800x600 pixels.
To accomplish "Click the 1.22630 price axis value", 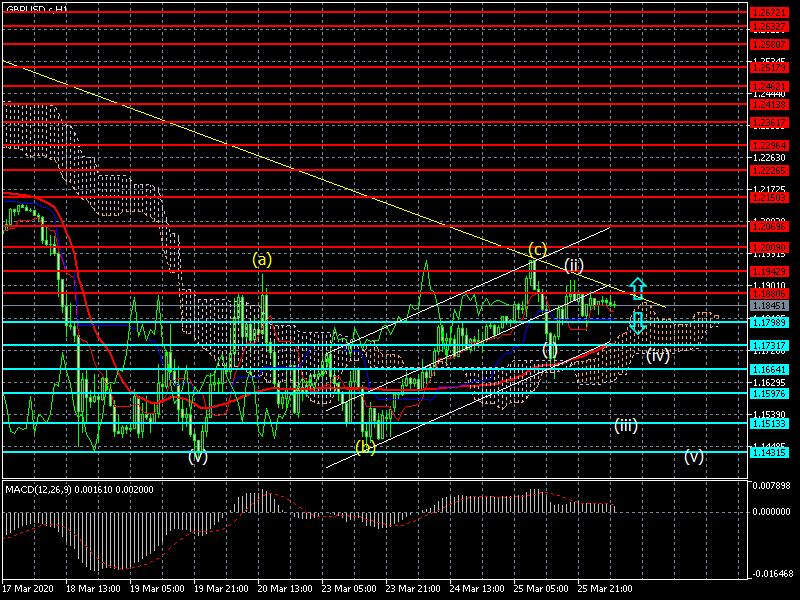I will (x=769, y=158).
